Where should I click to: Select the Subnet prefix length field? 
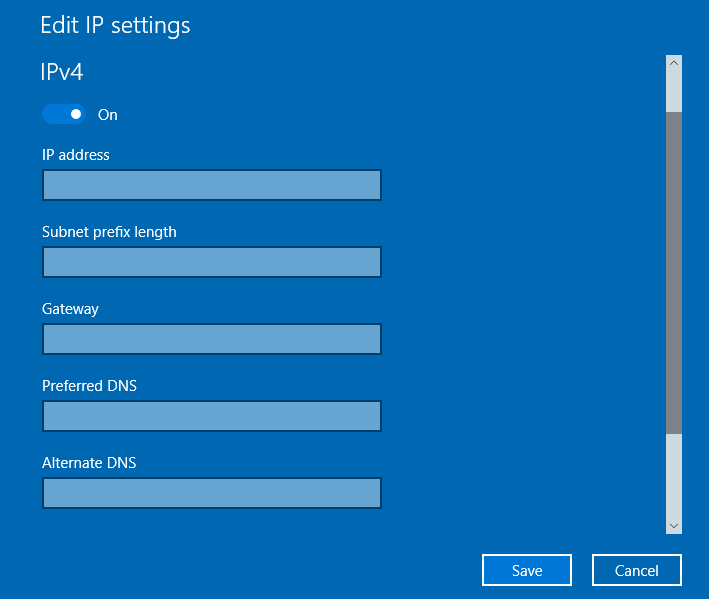tap(212, 262)
